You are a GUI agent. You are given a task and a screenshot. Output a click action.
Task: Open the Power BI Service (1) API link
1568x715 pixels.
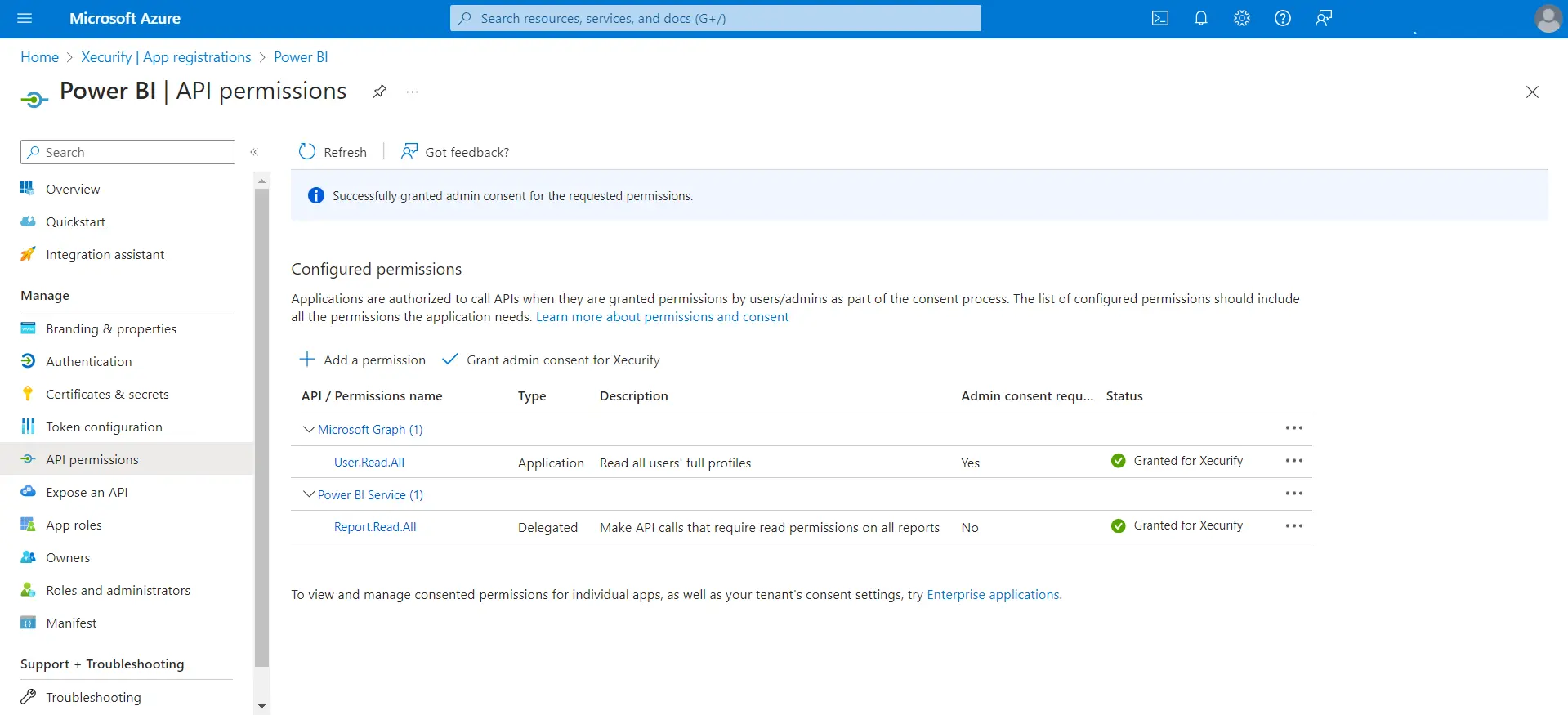370,494
